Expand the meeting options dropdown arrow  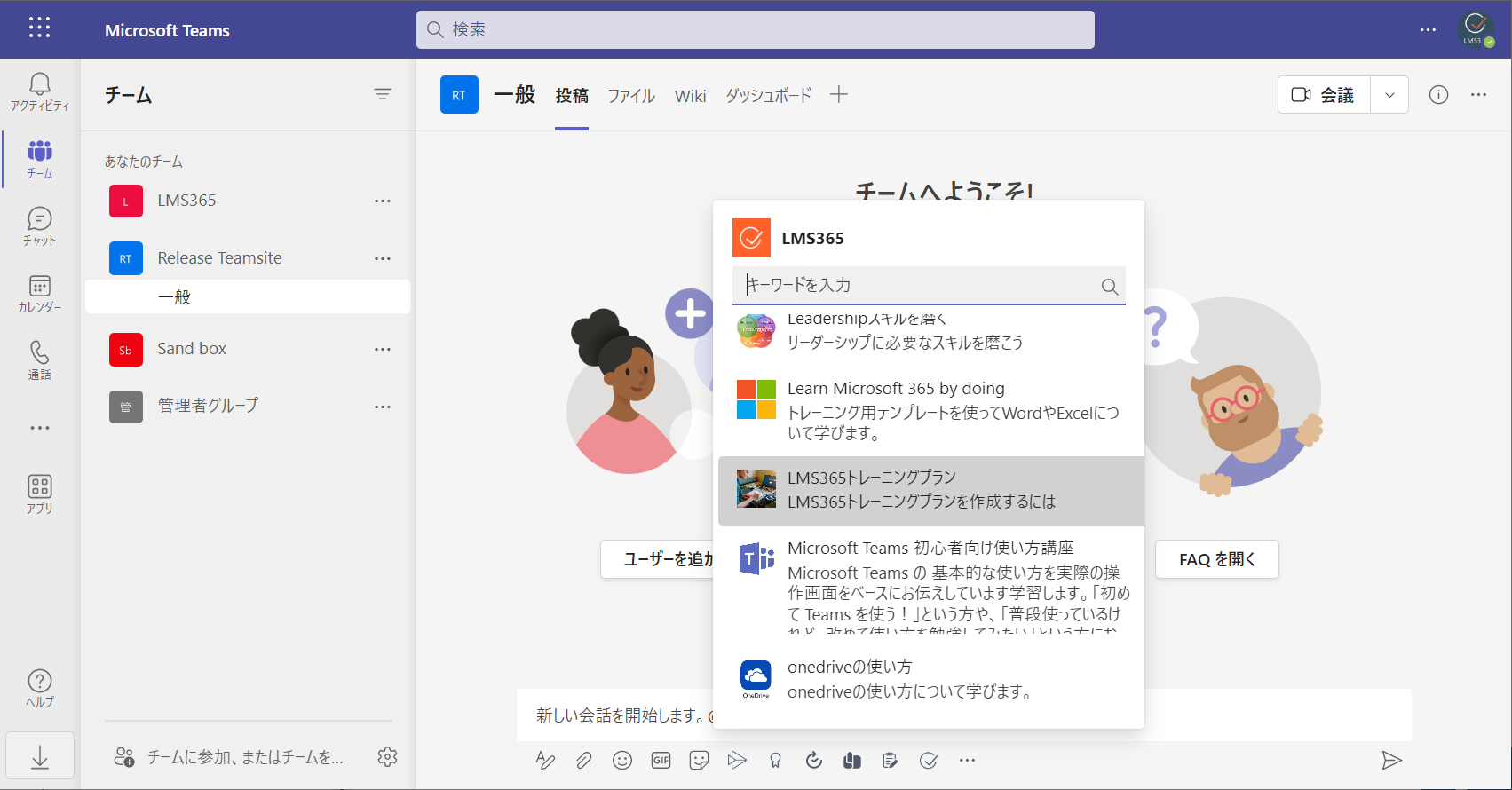coord(1389,95)
